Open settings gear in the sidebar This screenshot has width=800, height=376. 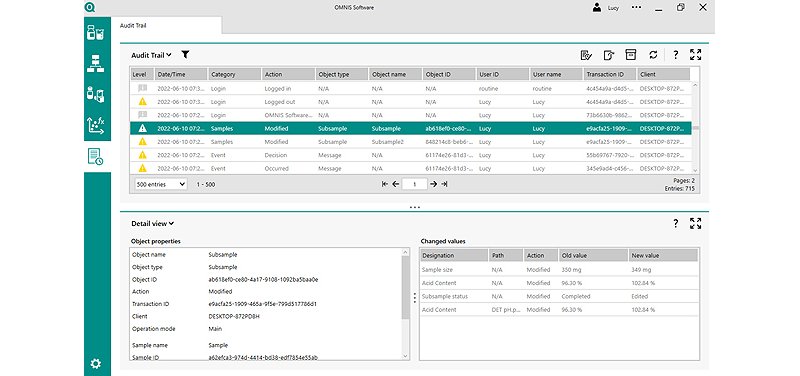click(x=95, y=363)
